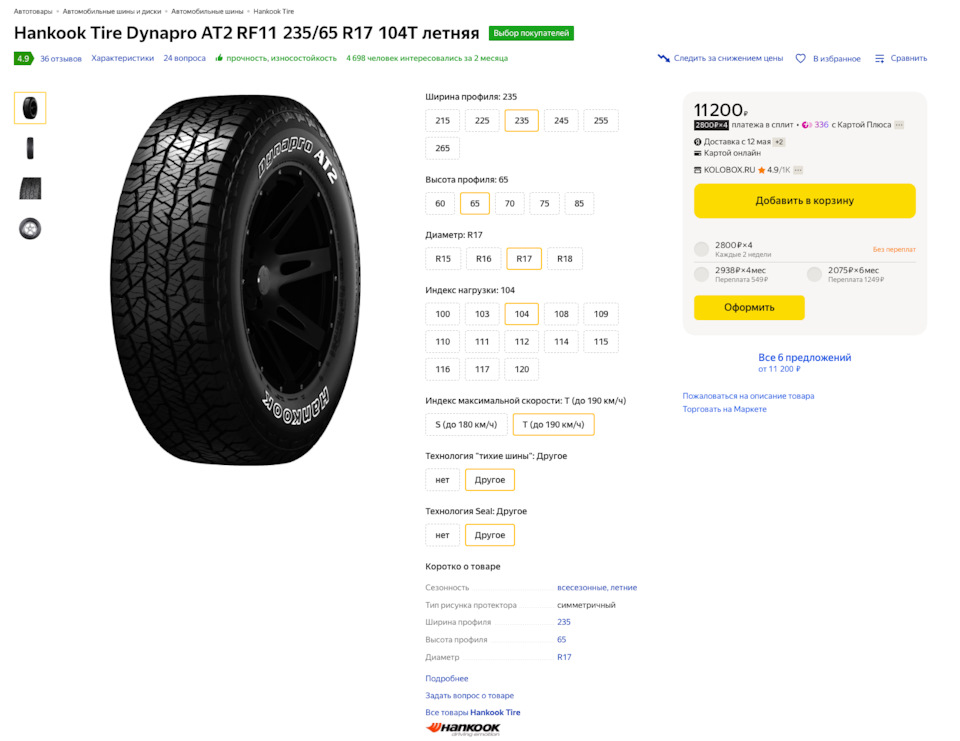Screen dimensions: 960x741
Task: Select the 2938₽×4мес installment option
Action: click(x=702, y=274)
